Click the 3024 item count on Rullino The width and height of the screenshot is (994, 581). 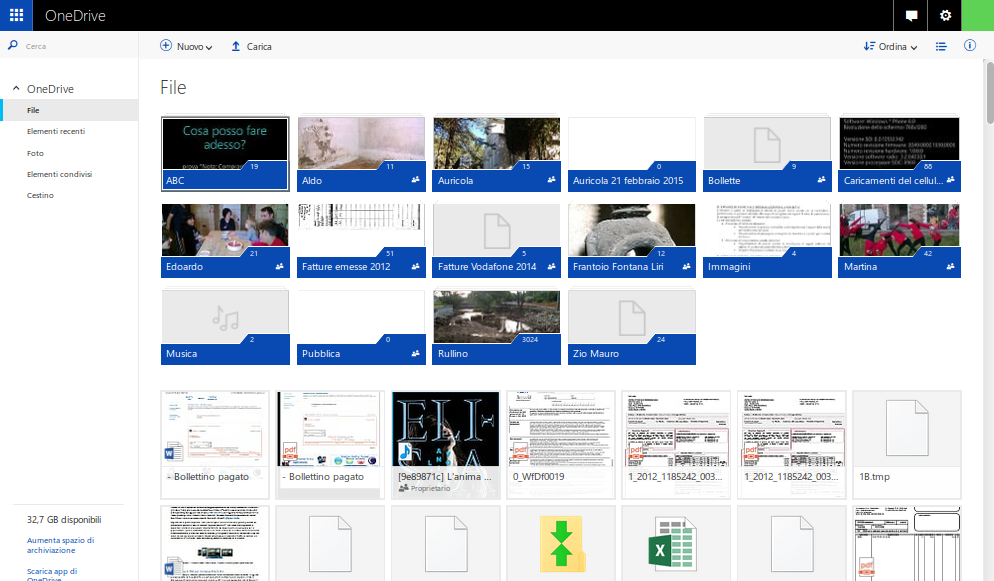530,340
